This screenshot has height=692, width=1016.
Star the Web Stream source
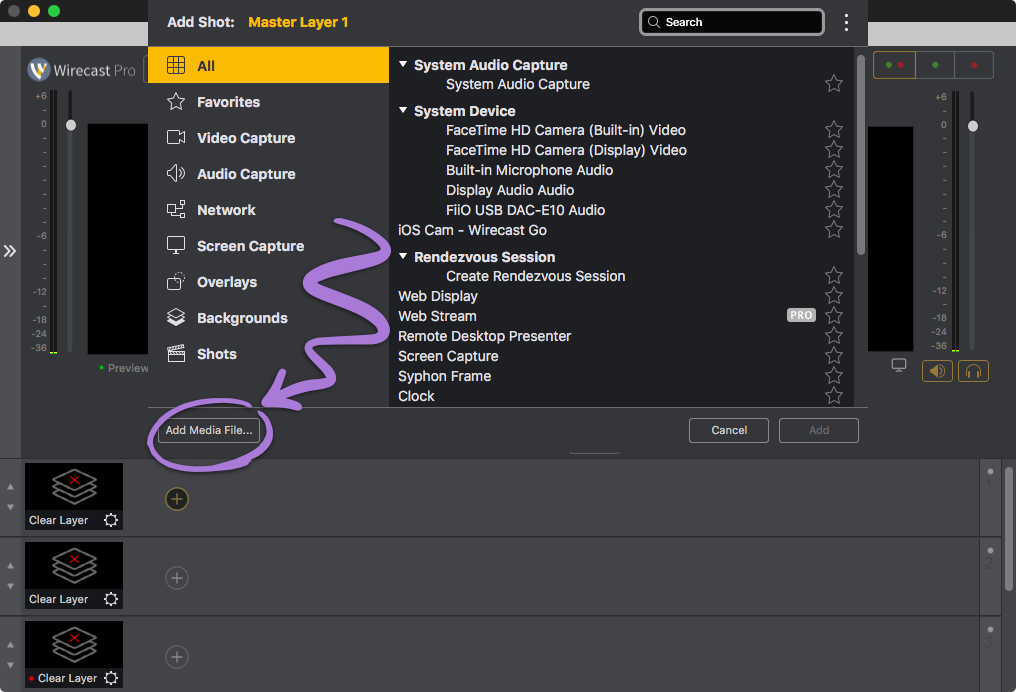pyautogui.click(x=834, y=316)
